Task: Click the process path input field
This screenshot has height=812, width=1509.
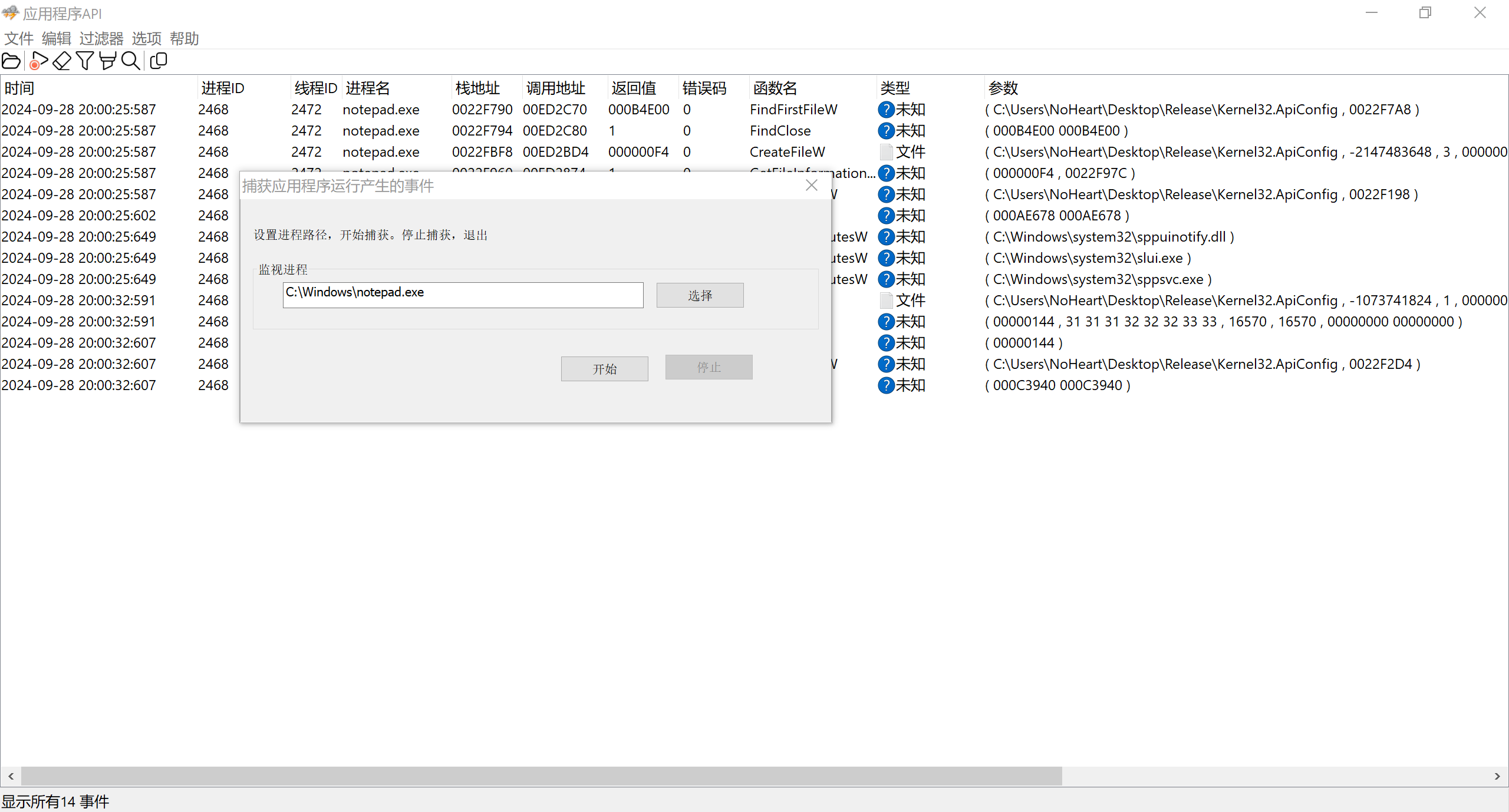Action: 463,295
